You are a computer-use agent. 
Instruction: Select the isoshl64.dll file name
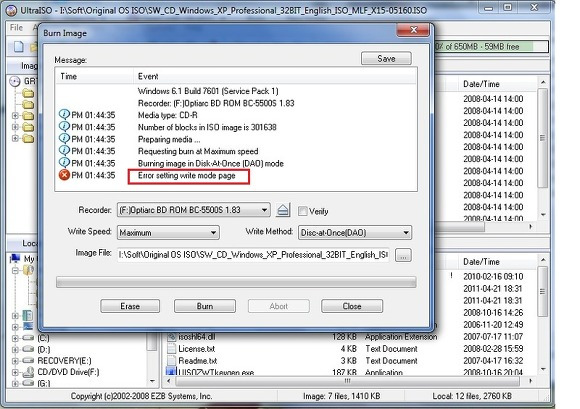point(196,337)
